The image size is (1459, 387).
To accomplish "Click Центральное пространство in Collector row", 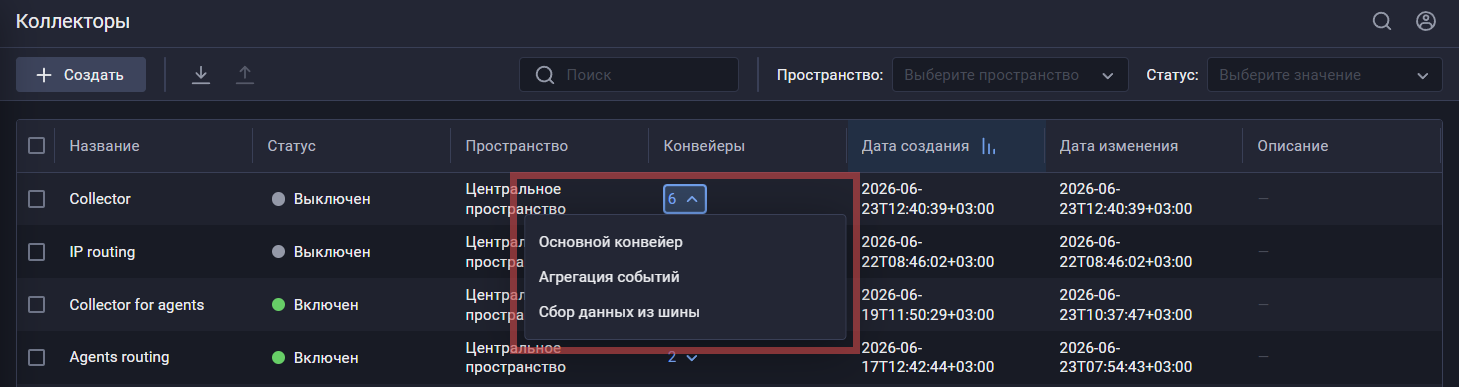I will point(515,199).
